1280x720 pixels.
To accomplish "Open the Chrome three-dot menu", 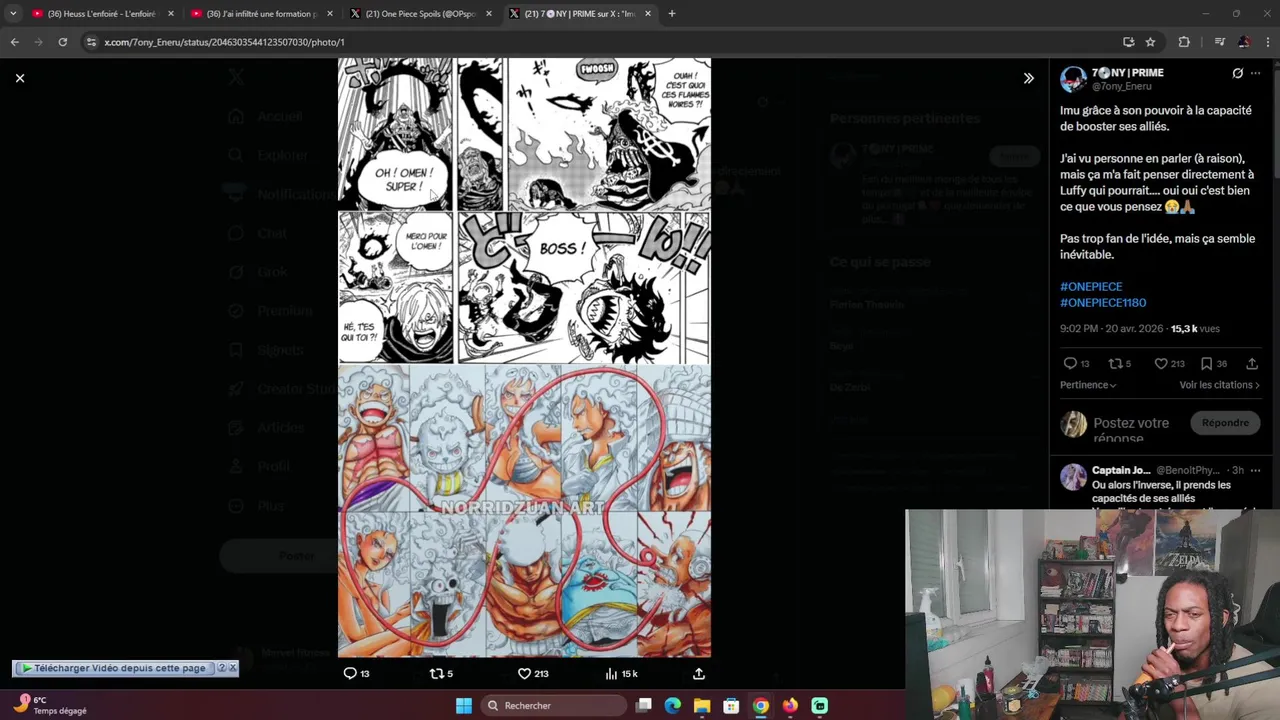I will pyautogui.click(x=1268, y=42).
